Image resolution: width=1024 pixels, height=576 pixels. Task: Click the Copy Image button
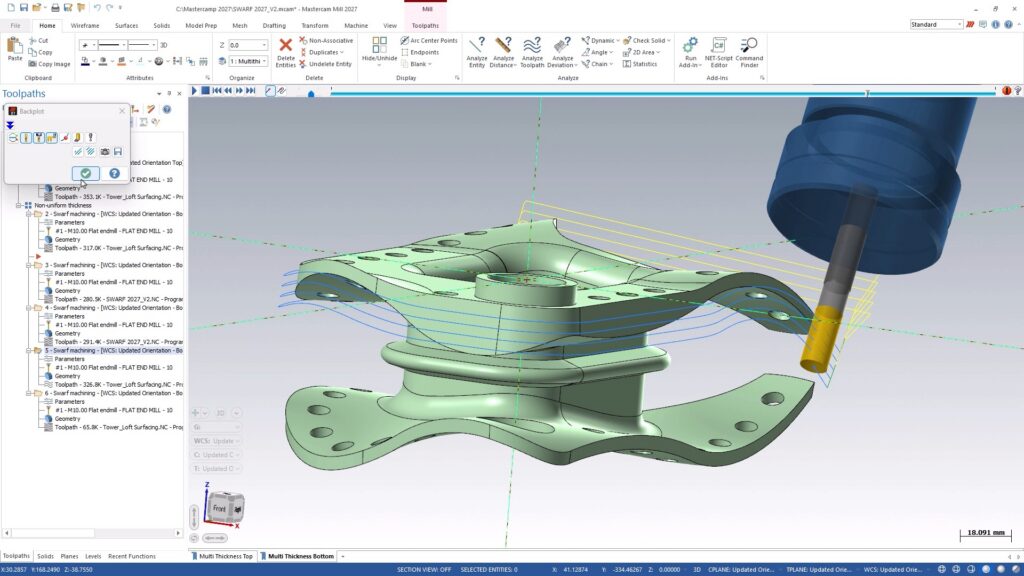(x=49, y=64)
